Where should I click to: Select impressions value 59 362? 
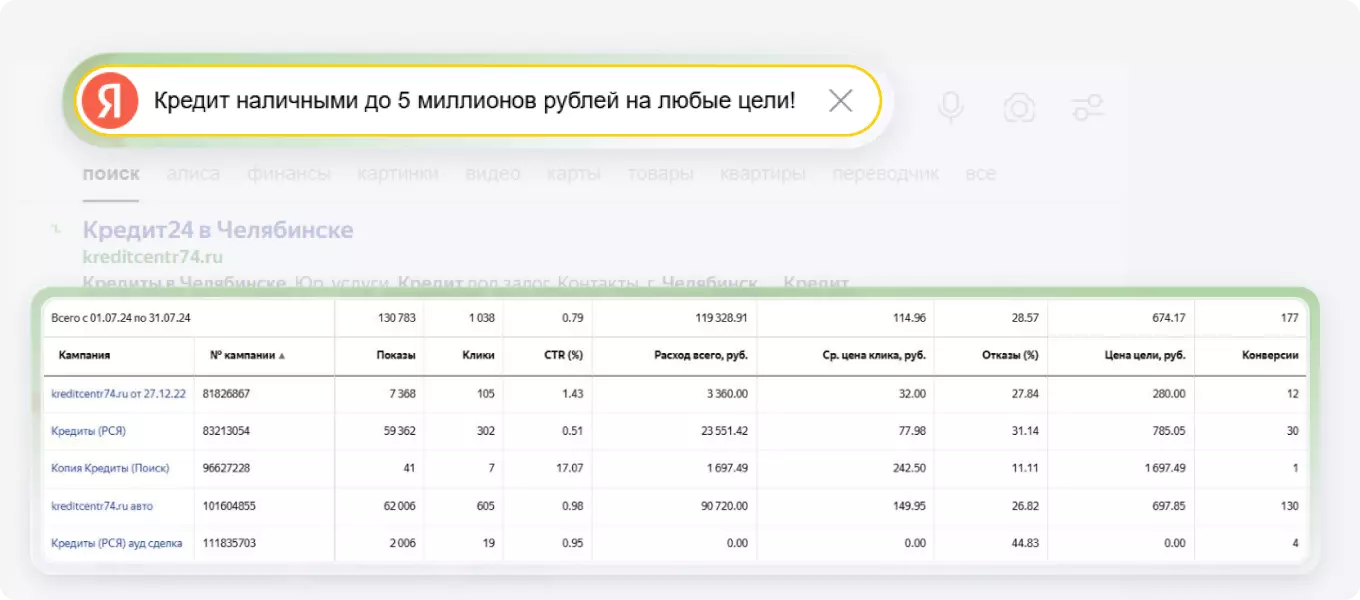coord(397,431)
